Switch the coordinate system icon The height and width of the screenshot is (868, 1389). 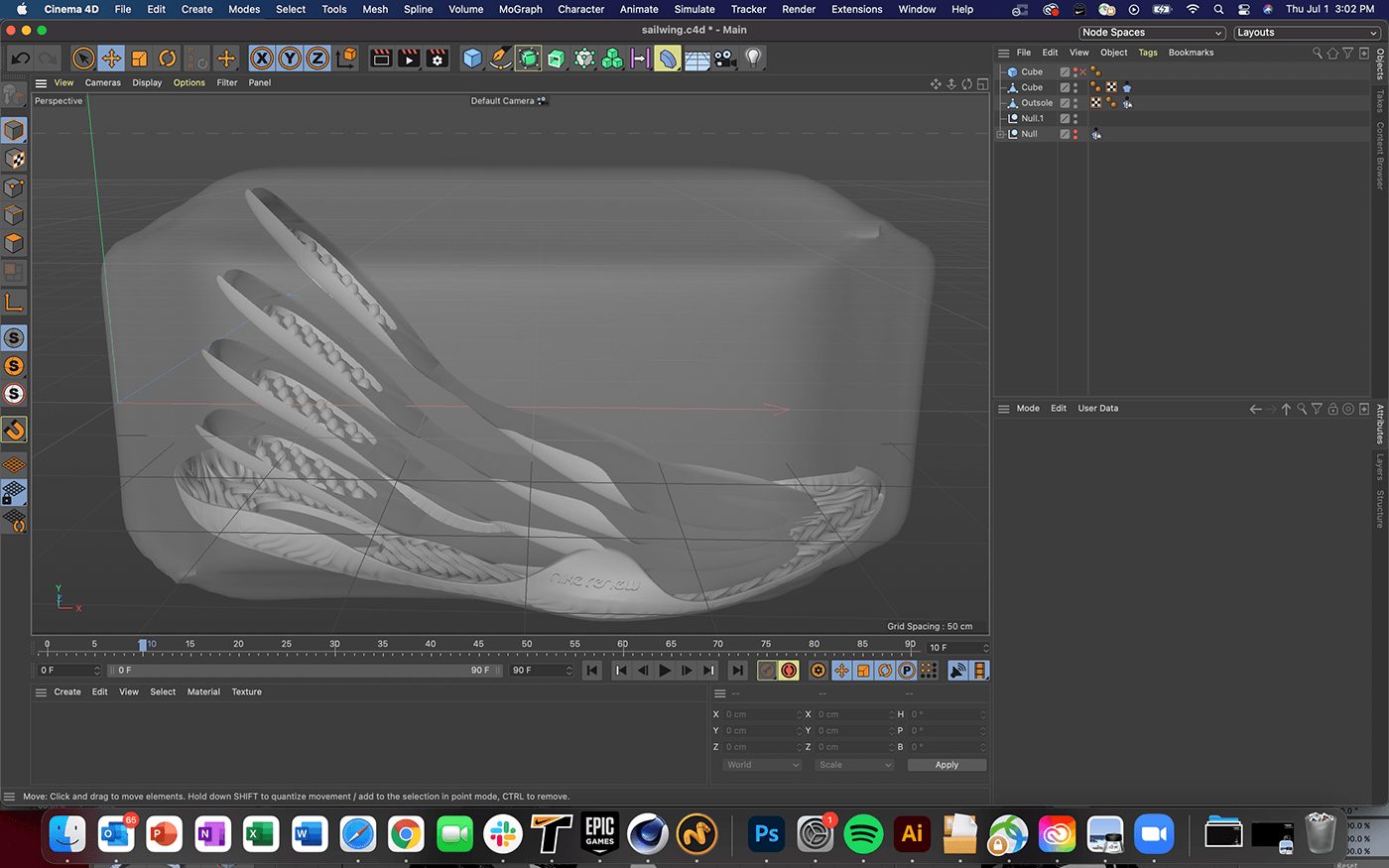345,59
